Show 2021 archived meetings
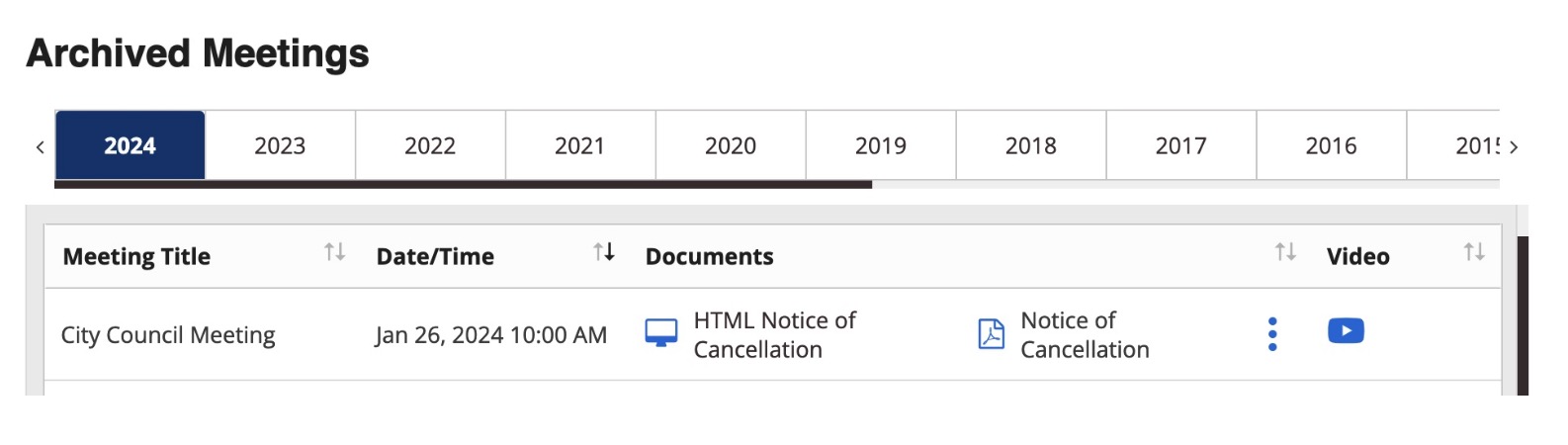 tap(580, 145)
